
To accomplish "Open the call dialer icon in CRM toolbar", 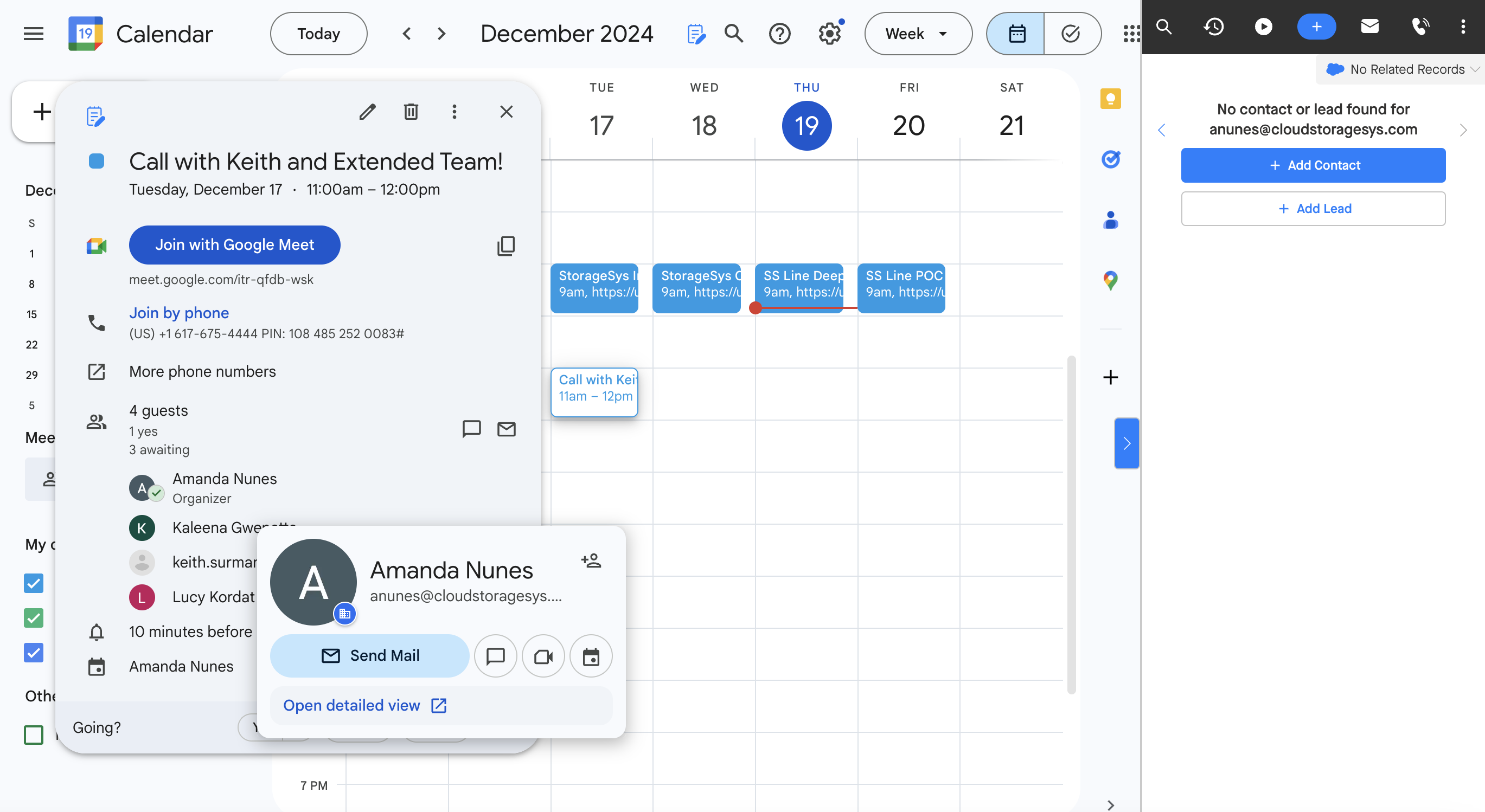I will (x=1420, y=27).
